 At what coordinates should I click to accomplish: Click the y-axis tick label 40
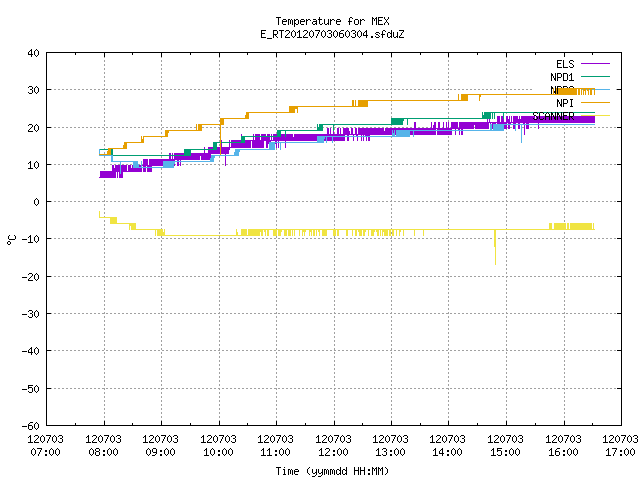coord(33,53)
